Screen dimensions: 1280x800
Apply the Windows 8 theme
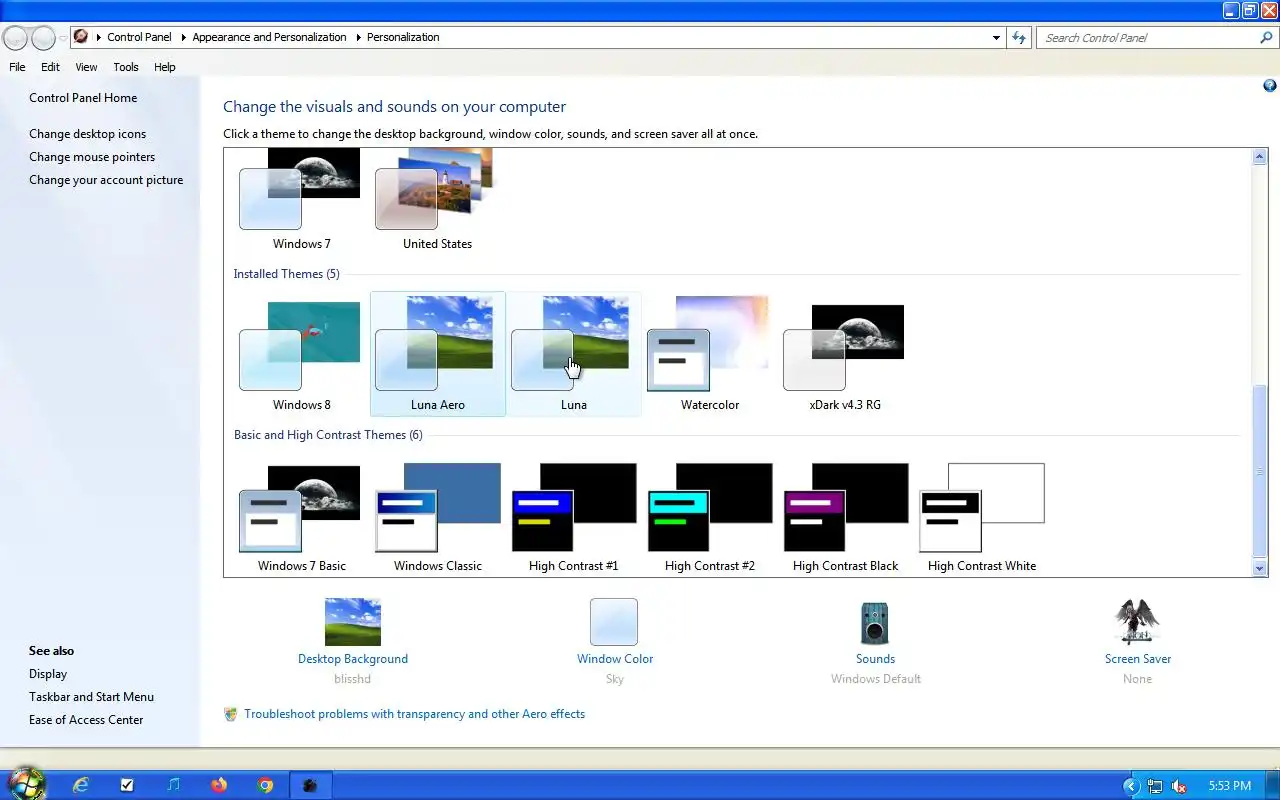pos(301,354)
